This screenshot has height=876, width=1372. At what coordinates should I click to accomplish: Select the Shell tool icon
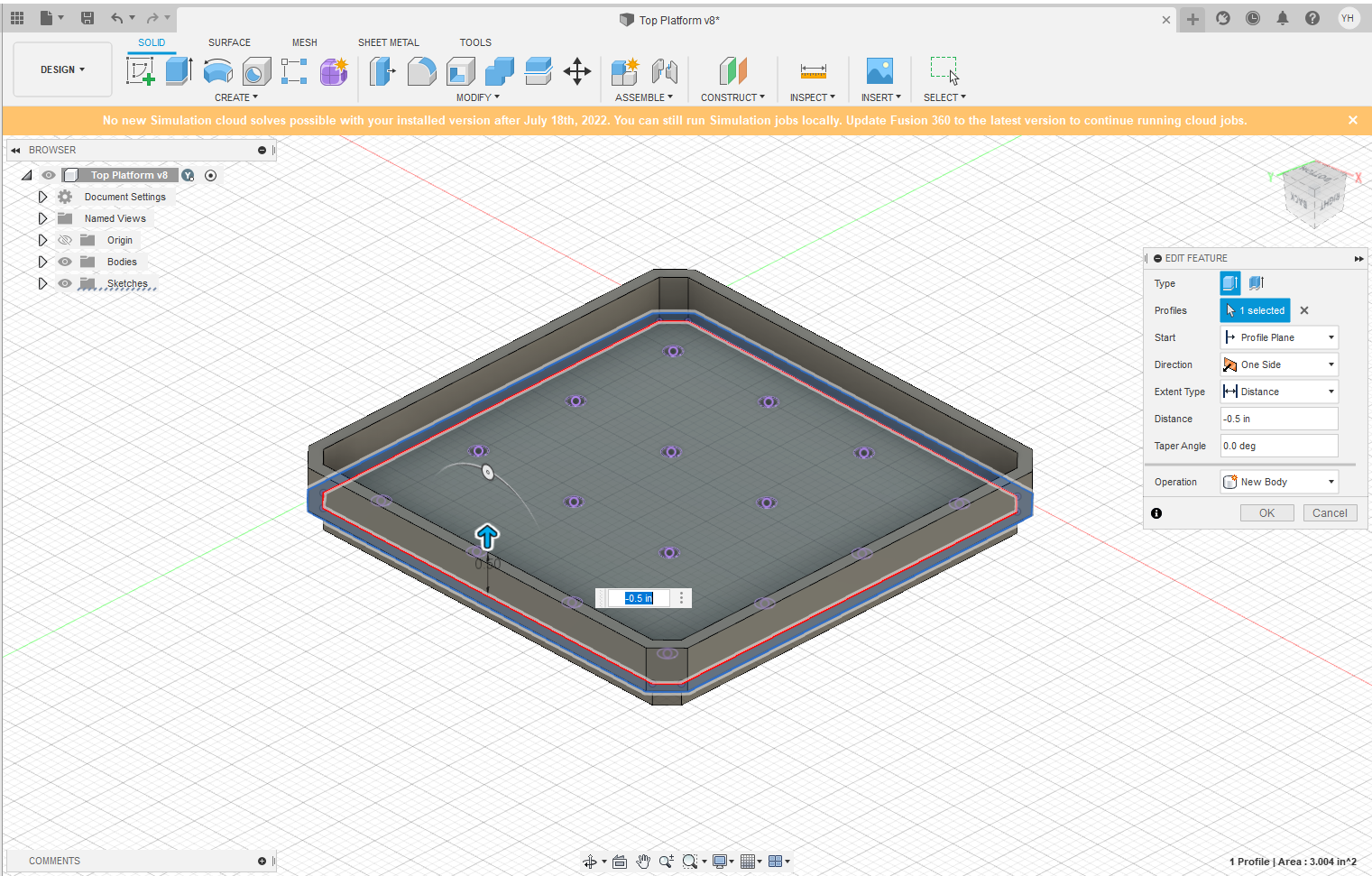(460, 71)
